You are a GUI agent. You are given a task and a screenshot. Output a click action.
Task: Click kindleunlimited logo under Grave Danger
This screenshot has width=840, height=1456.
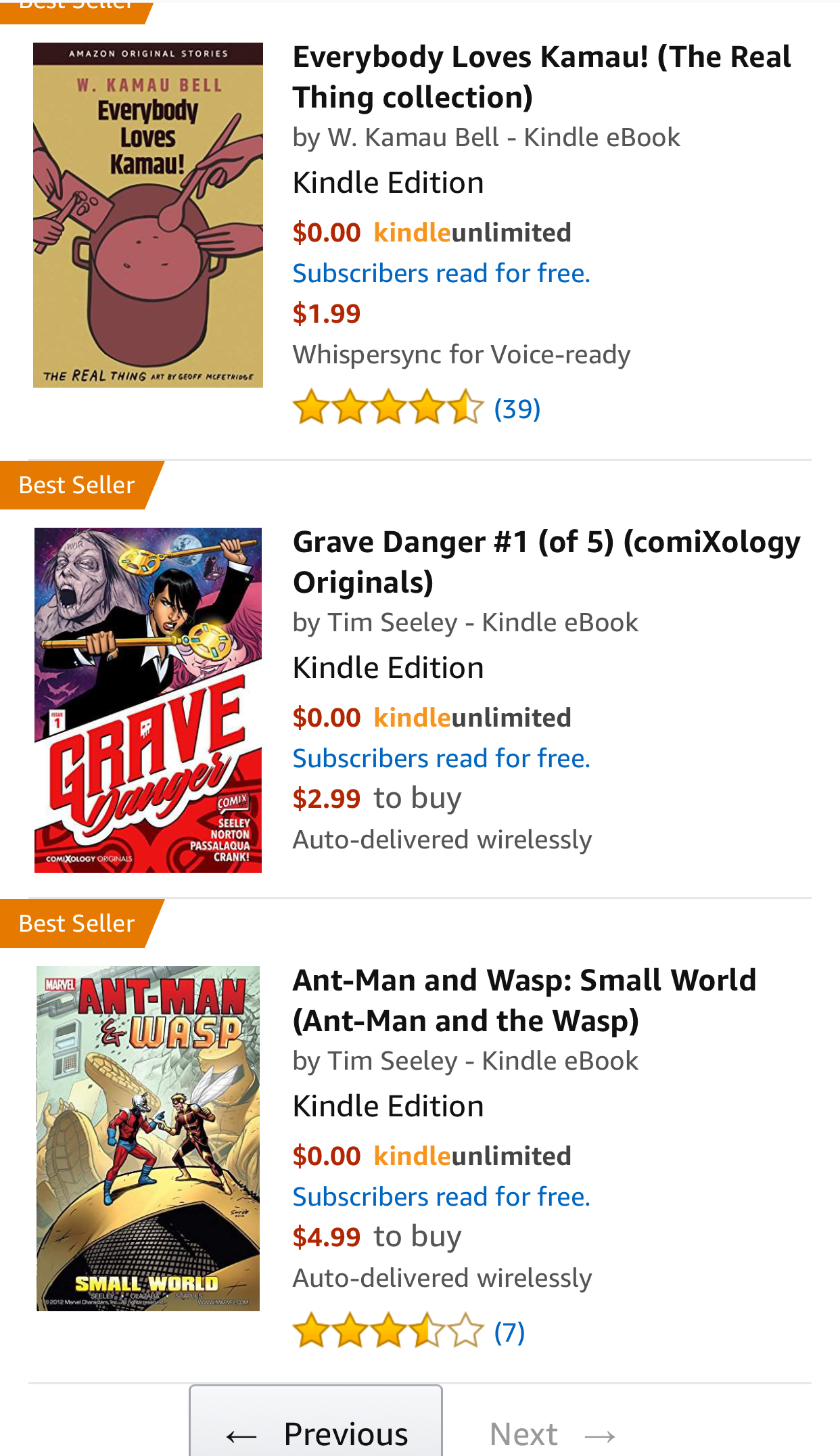coord(472,718)
